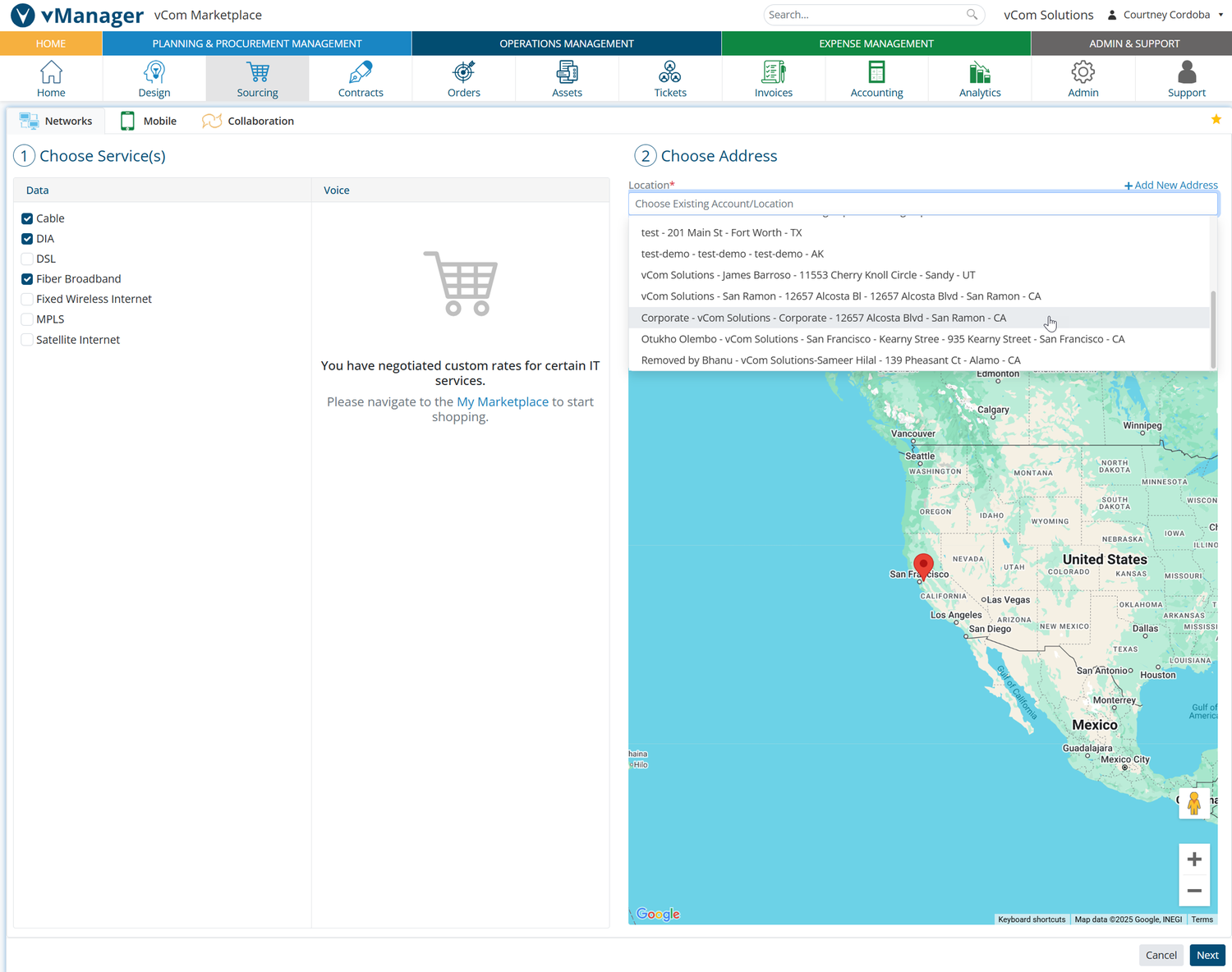The width and height of the screenshot is (1232, 972).
Task: Zoom out the map with minus button
Action: pos(1194,891)
